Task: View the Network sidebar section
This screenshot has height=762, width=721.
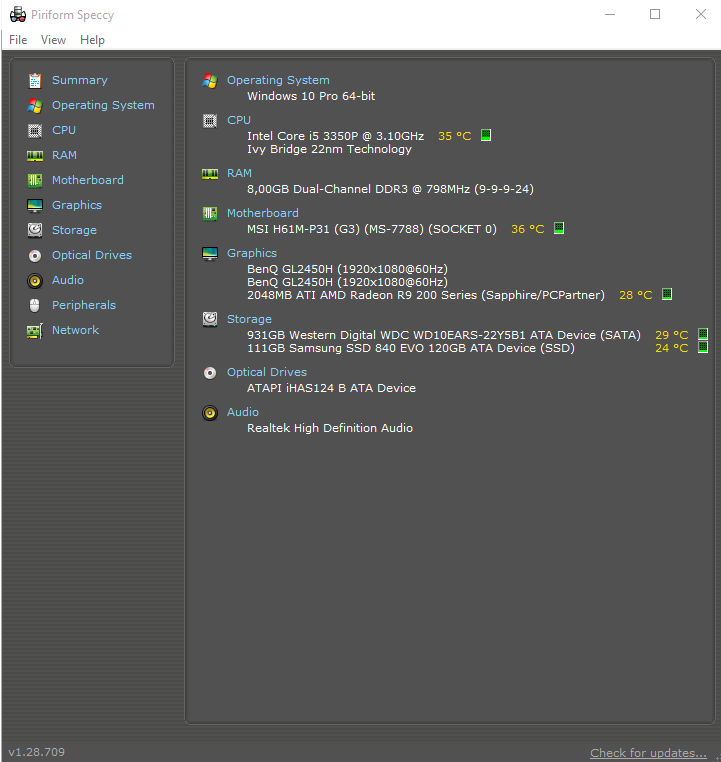Action: point(75,330)
